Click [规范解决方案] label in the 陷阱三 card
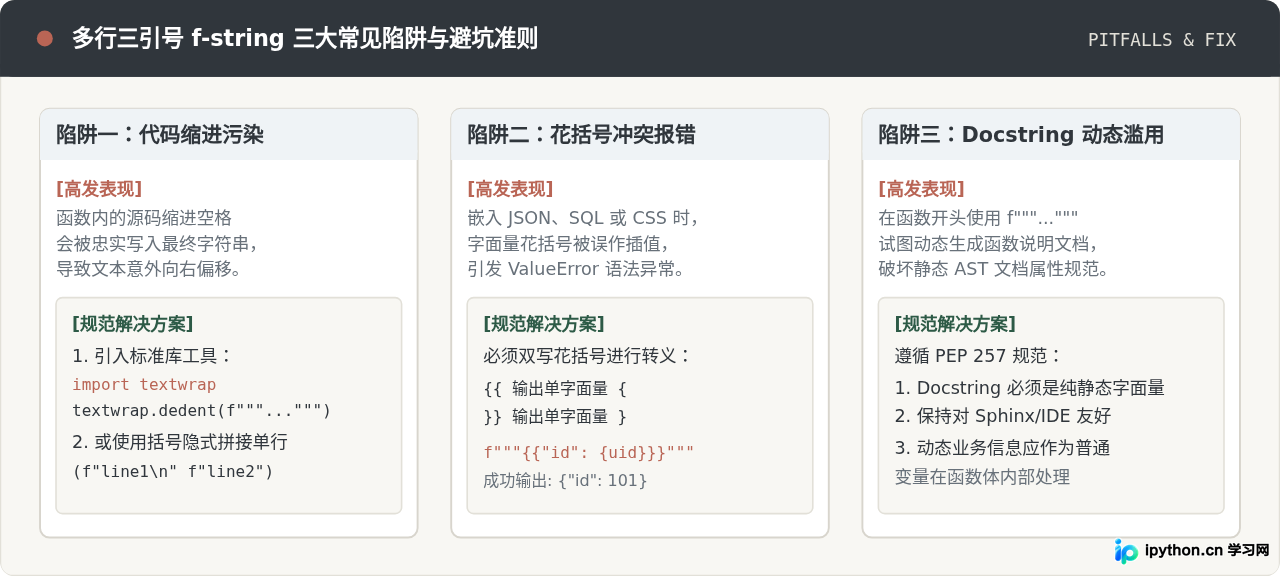Image resolution: width=1280 pixels, height=576 pixels. tap(955, 324)
